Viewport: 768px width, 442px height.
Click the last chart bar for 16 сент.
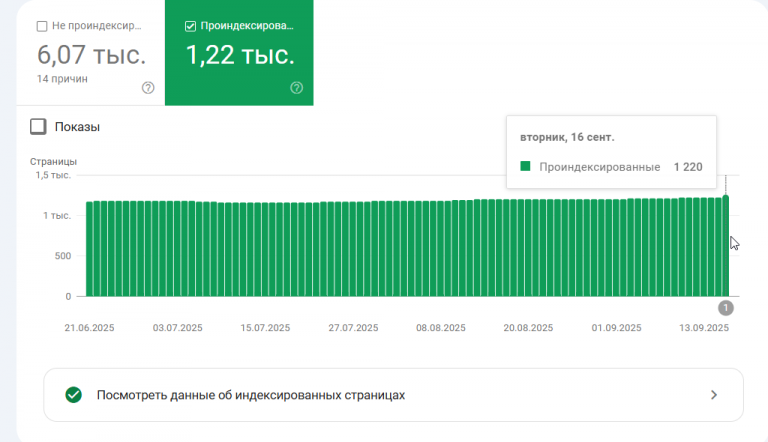pyautogui.click(x=725, y=246)
